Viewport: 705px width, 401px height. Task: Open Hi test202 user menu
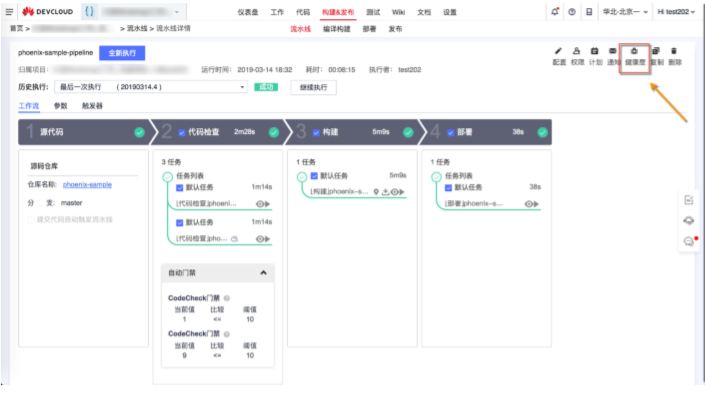(676, 12)
